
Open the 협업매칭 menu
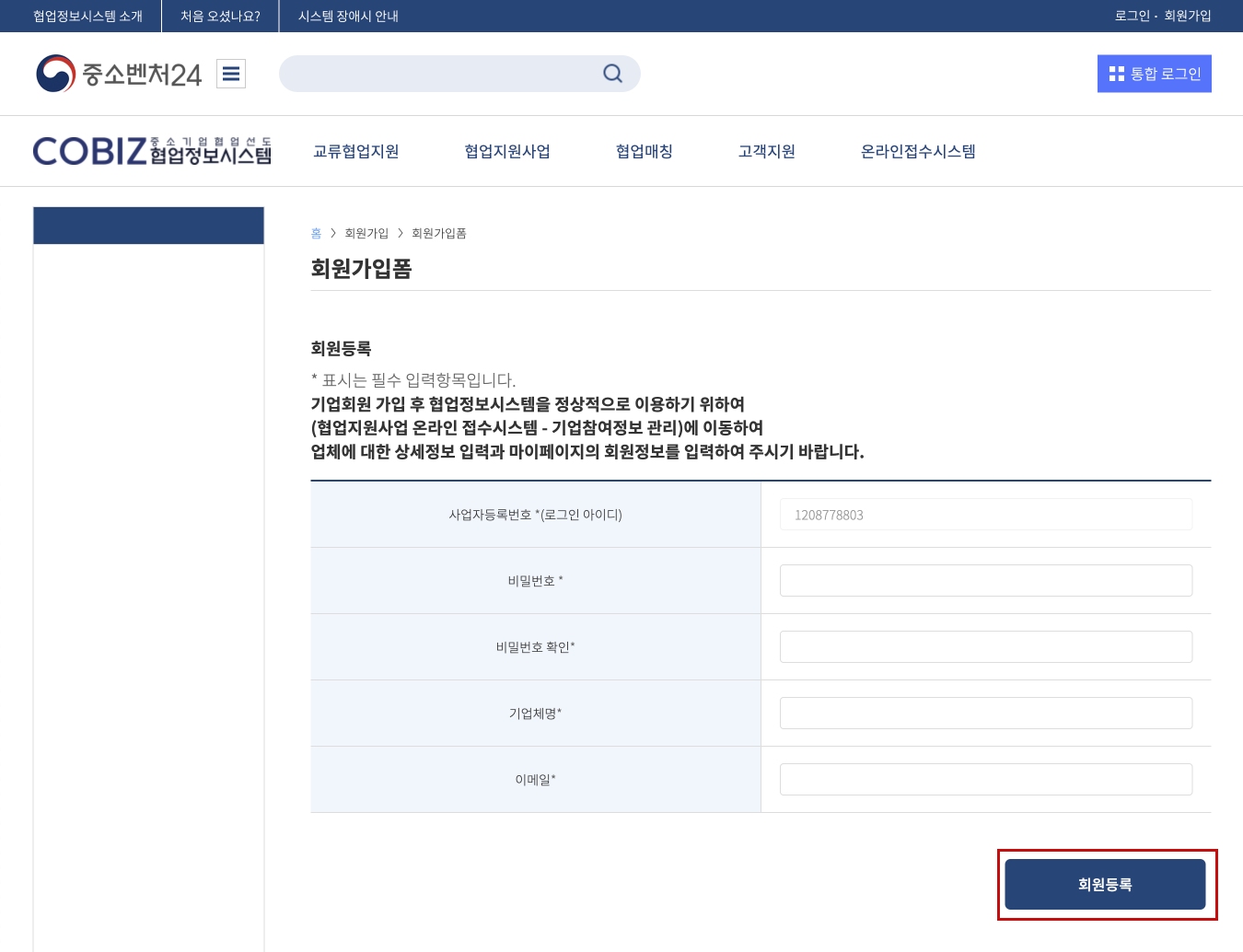[645, 151]
